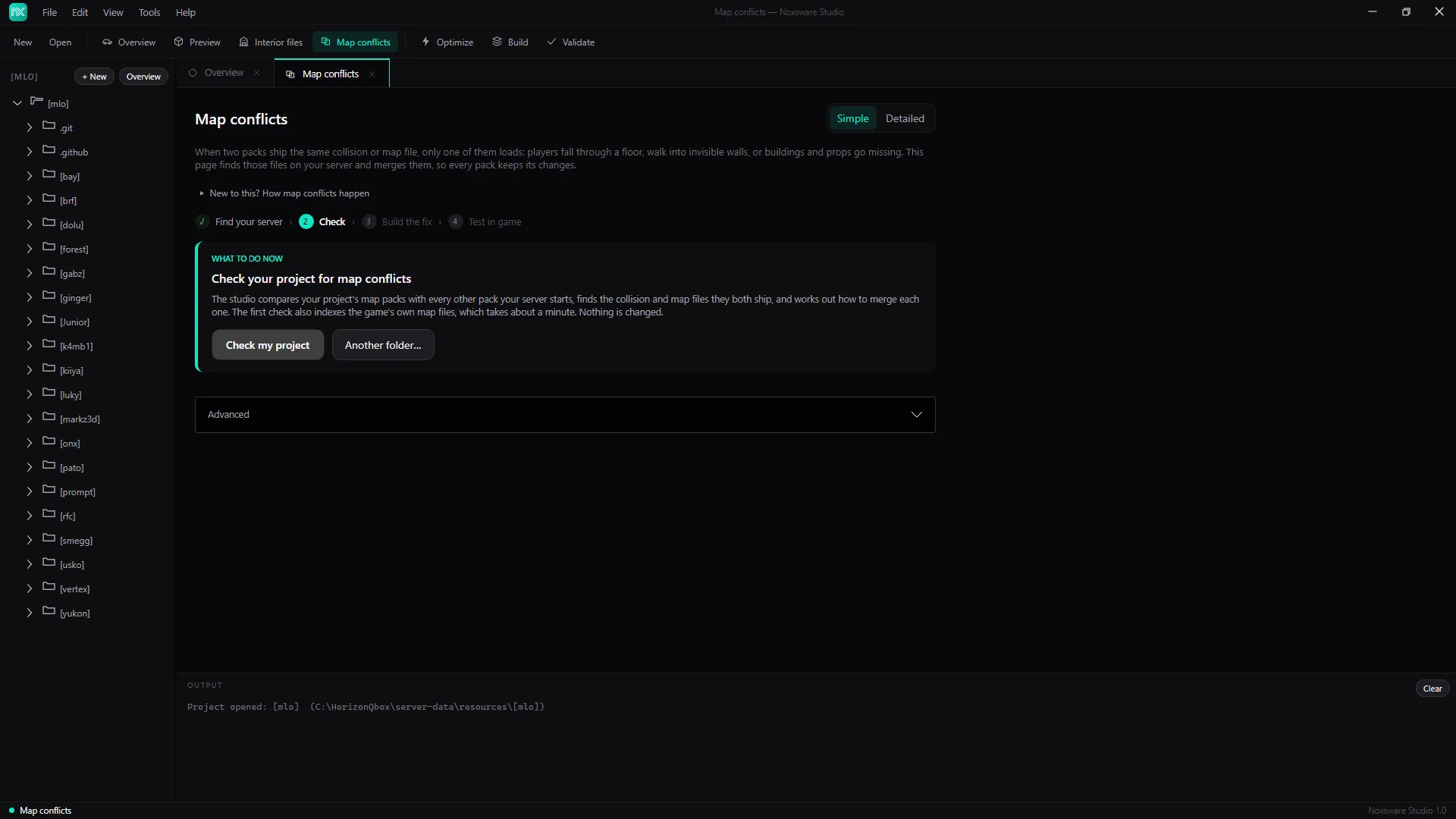
Task: Click the .git folder icon
Action: click(x=49, y=125)
